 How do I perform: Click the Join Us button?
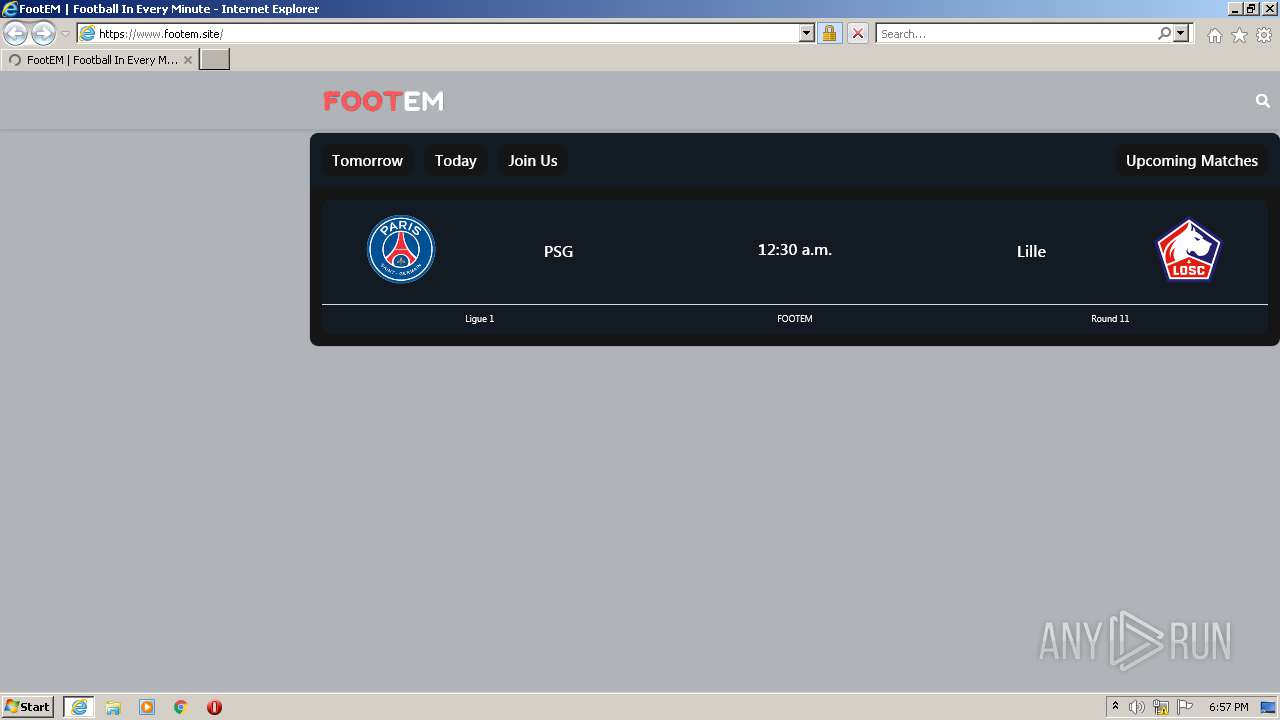[533, 161]
